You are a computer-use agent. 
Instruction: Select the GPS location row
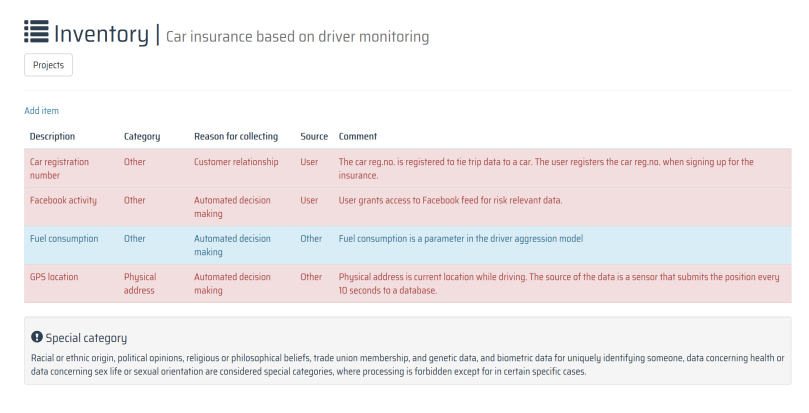point(54,276)
